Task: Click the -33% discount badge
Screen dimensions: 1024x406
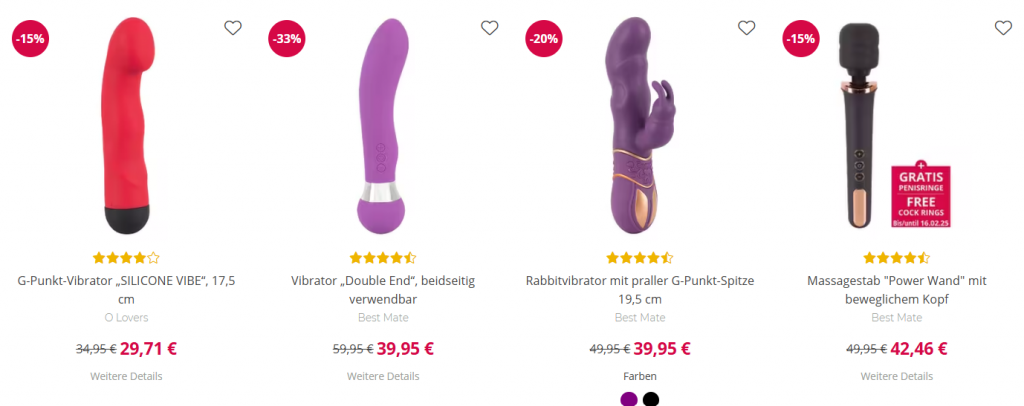Action: coord(287,39)
